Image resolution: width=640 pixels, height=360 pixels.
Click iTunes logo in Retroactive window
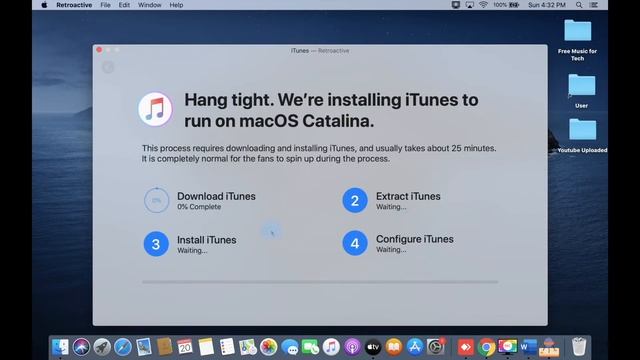coord(155,109)
